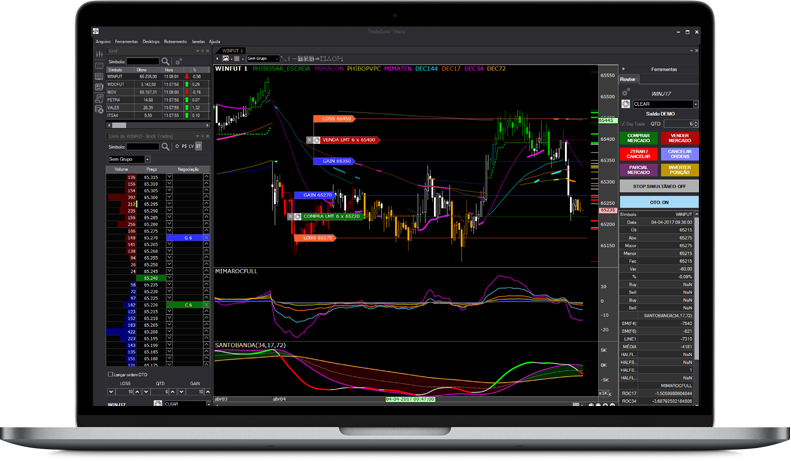The height and width of the screenshot is (461, 791).
Task: Expand the CLEAR broker dropdown in the Router
Action: [695, 104]
